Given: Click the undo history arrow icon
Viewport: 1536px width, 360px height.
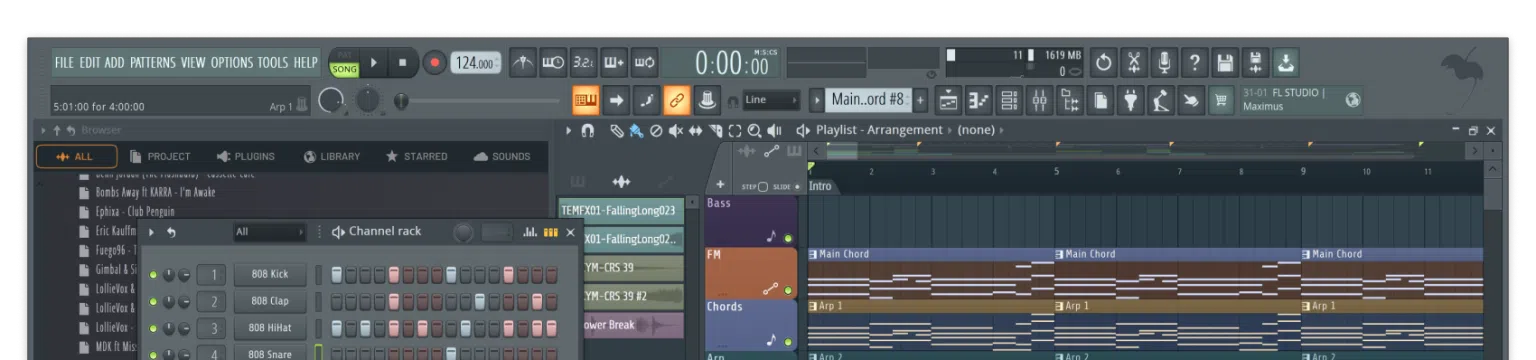Looking at the screenshot, I should pos(1103,63).
